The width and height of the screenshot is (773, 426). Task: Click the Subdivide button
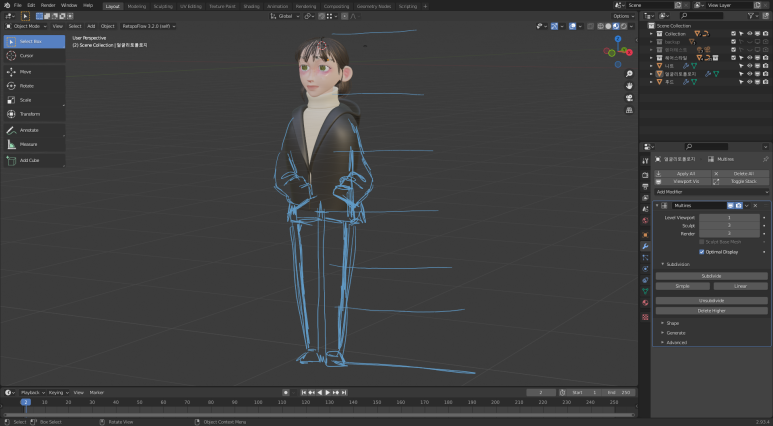(711, 276)
